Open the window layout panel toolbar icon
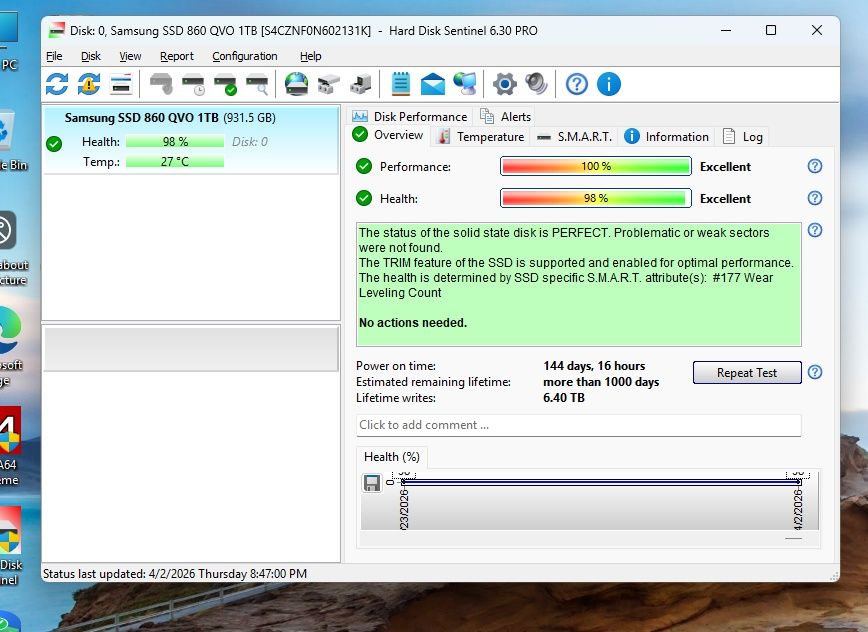Screen dimensions: 868x632 (121, 84)
